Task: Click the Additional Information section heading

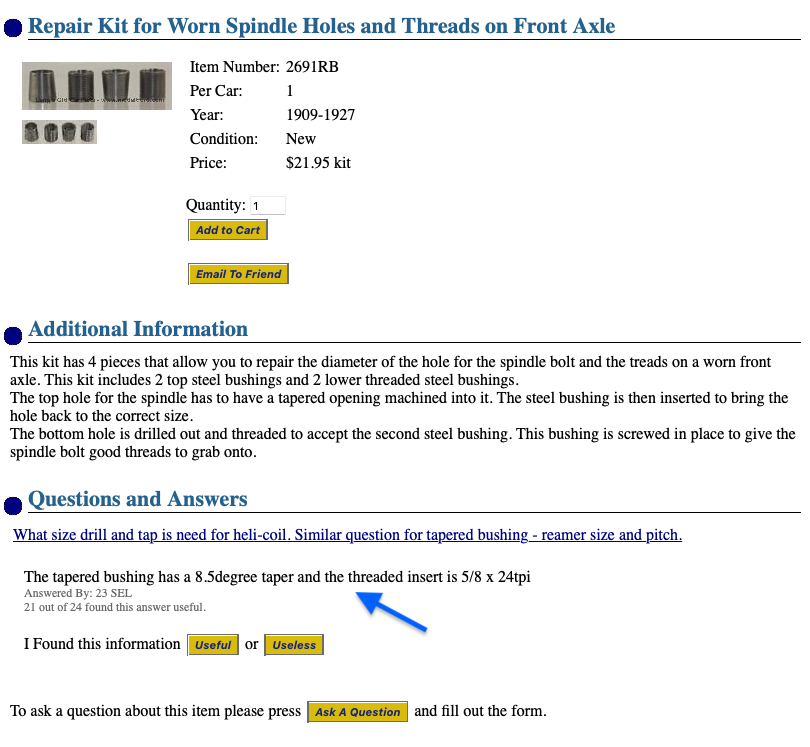Action: click(x=138, y=329)
